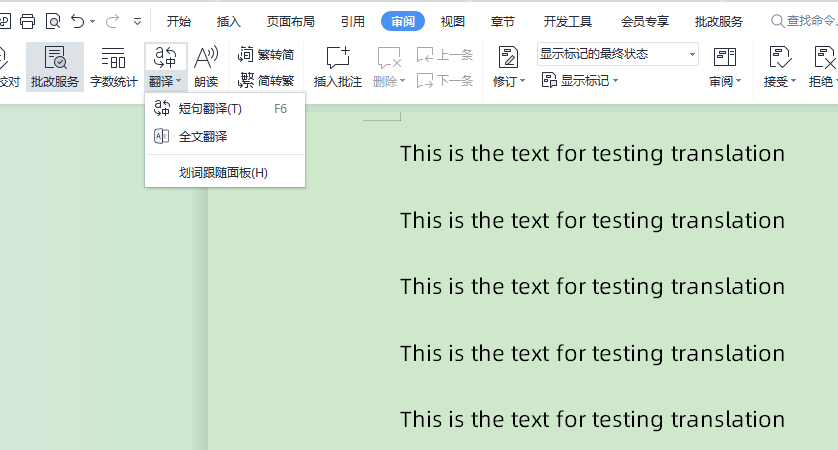The width and height of the screenshot is (838, 450).
Task: Switch to the 视图 tab
Action: 453,21
